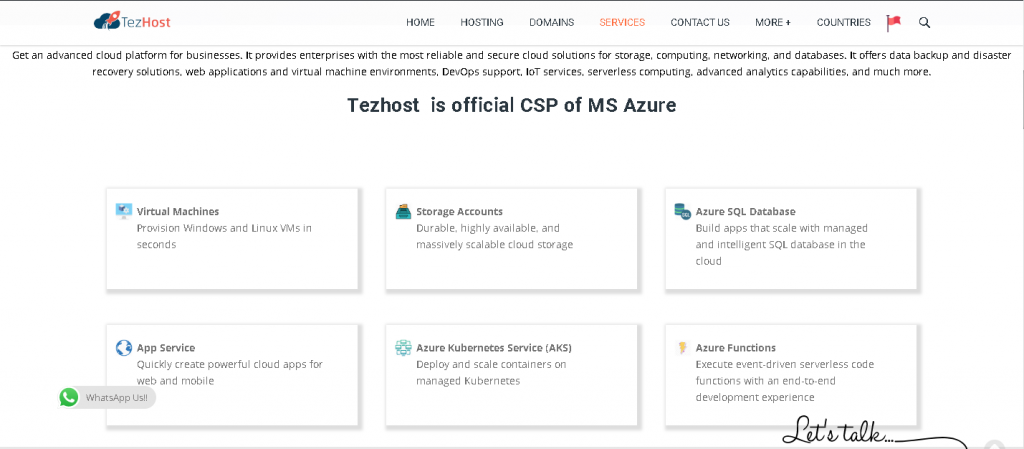This screenshot has width=1024, height=449.
Task: Open the Azure SQL Database heading link
Action: tap(745, 211)
